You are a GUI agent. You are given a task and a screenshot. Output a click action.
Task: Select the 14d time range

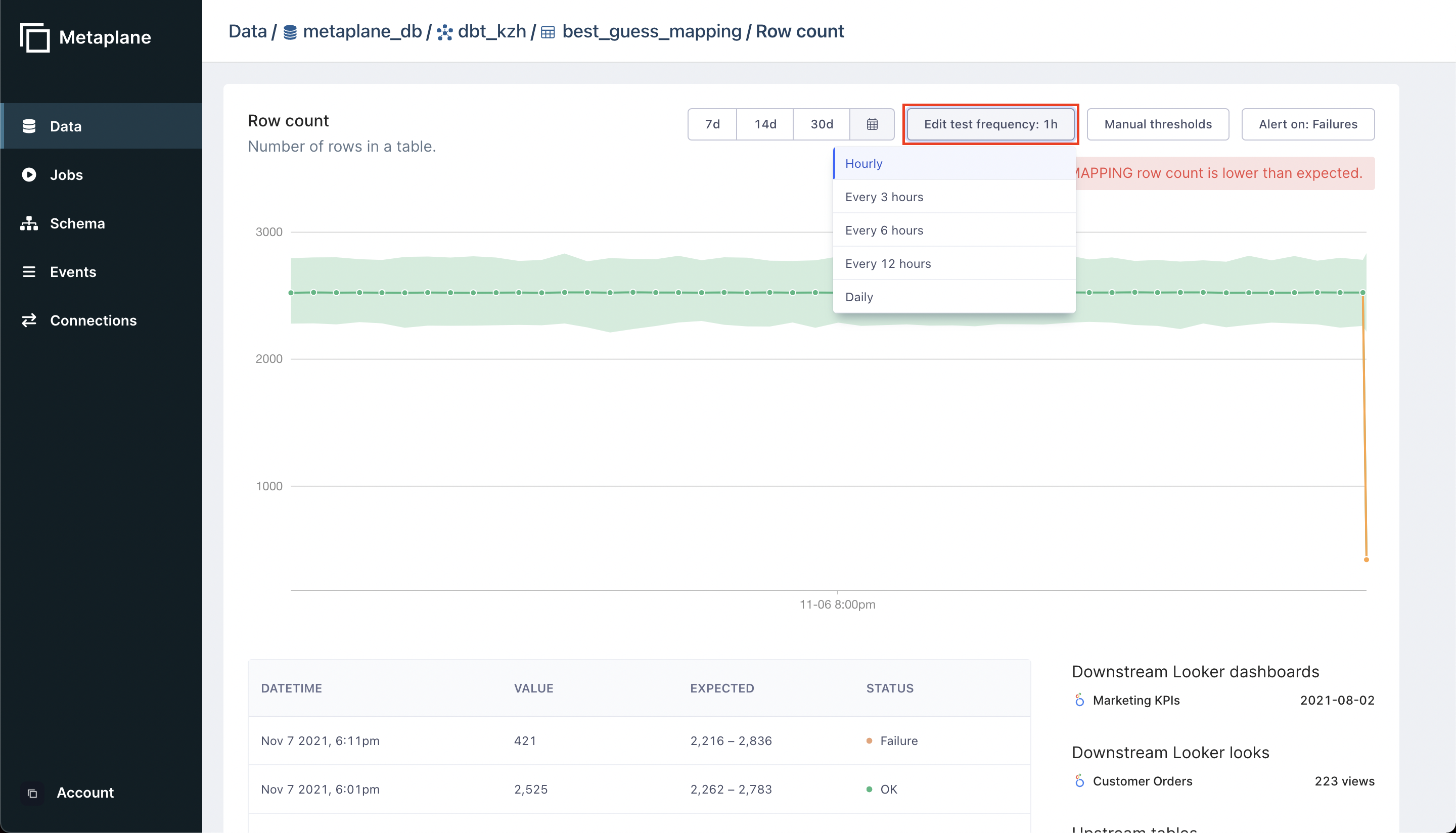[765, 124]
